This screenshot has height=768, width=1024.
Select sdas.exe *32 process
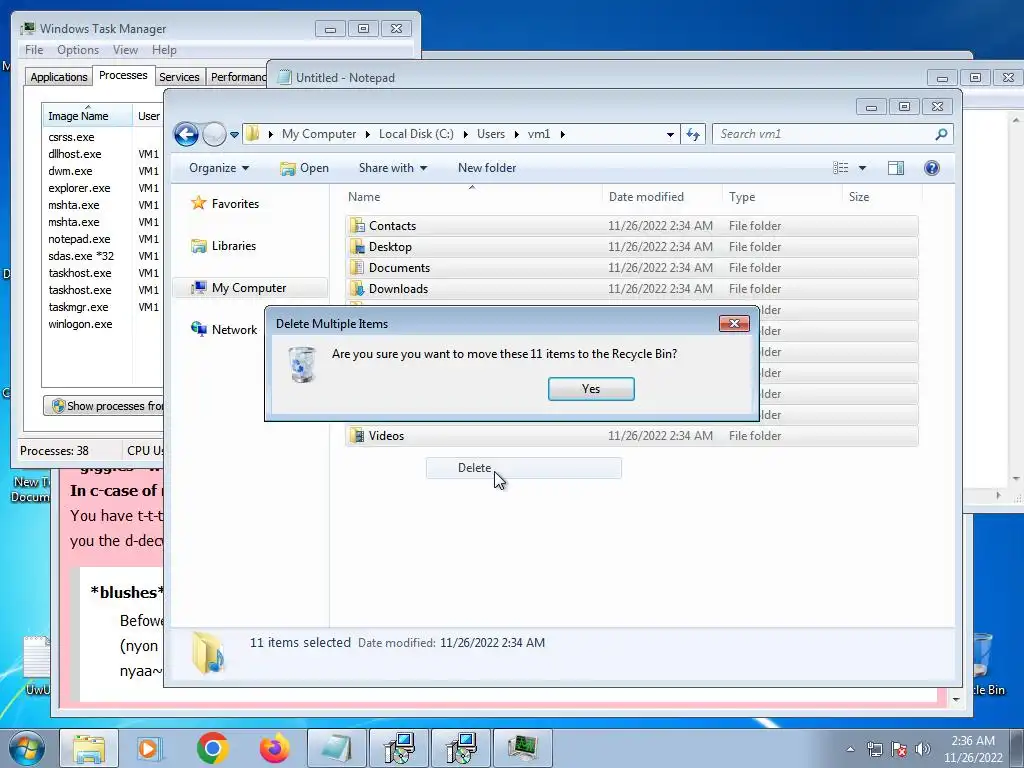[x=81, y=256]
